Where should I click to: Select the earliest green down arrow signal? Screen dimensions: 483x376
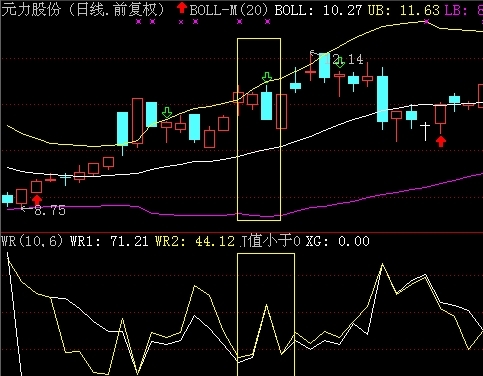[x=167, y=113]
